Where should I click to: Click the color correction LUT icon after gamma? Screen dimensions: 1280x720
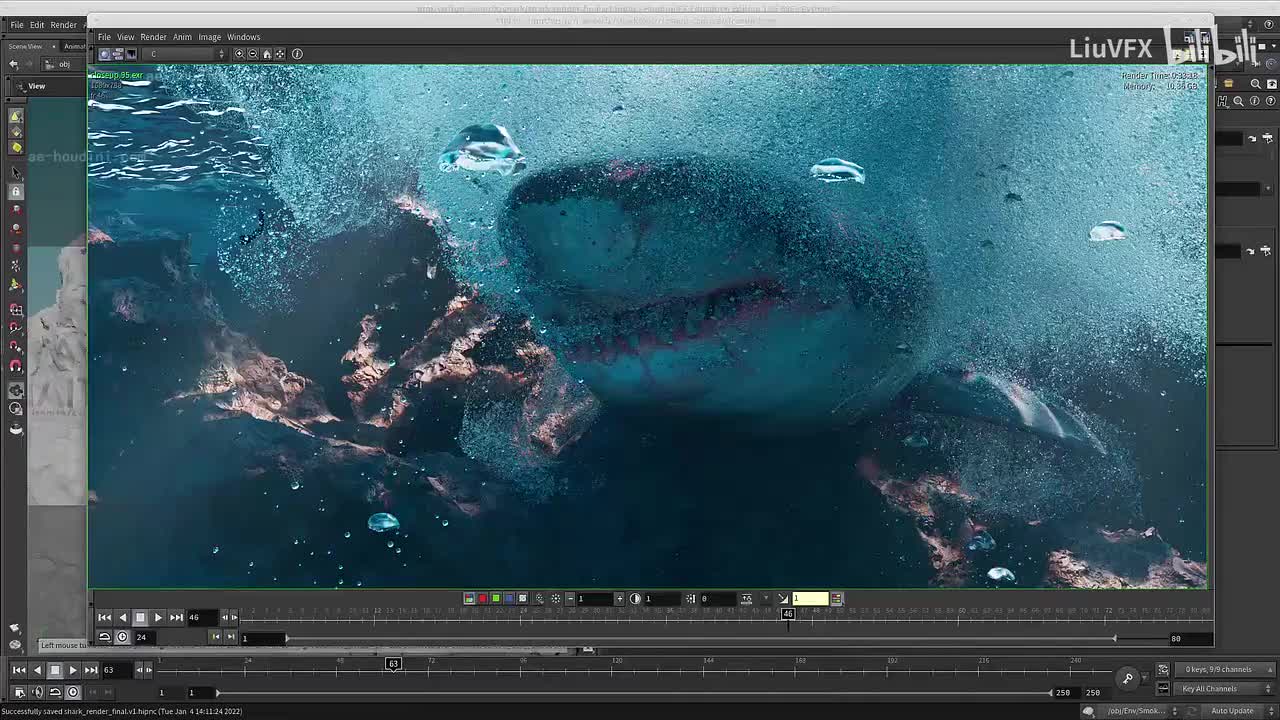coord(837,599)
